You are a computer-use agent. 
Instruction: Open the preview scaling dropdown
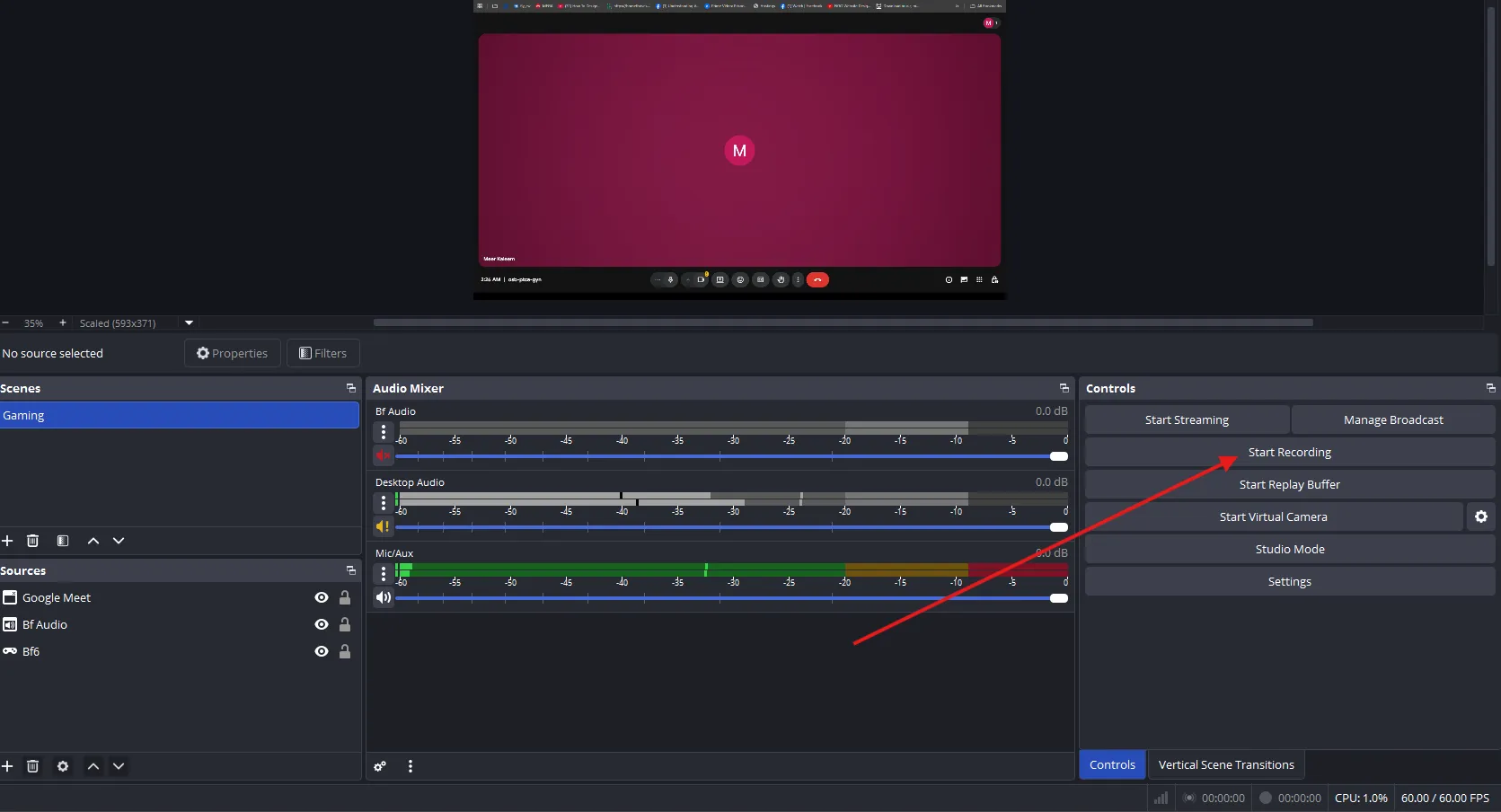click(x=189, y=322)
